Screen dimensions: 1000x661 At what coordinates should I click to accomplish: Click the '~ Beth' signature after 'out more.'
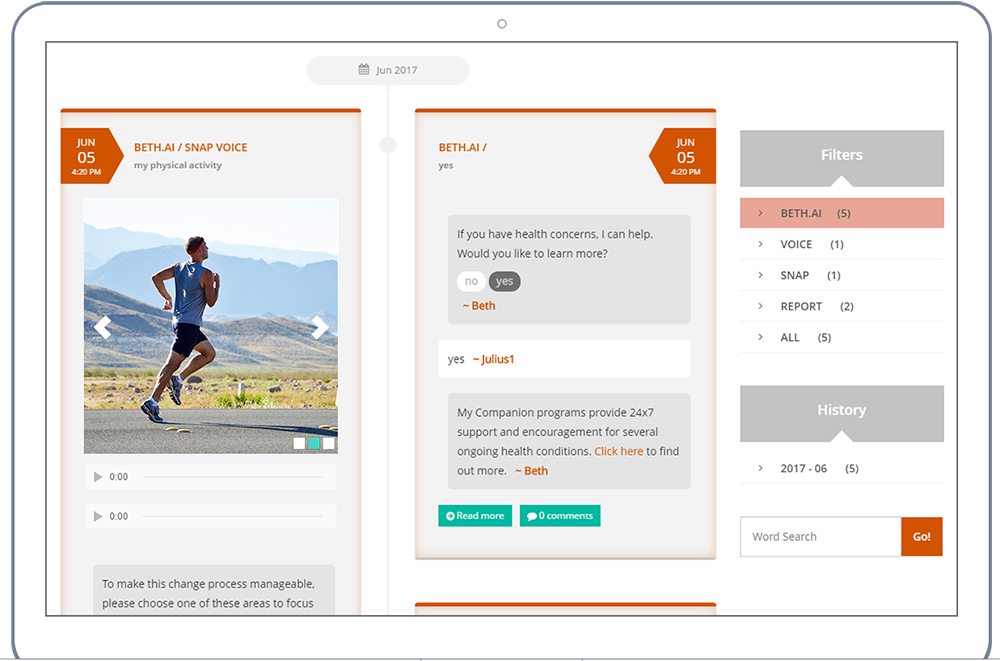coord(531,471)
